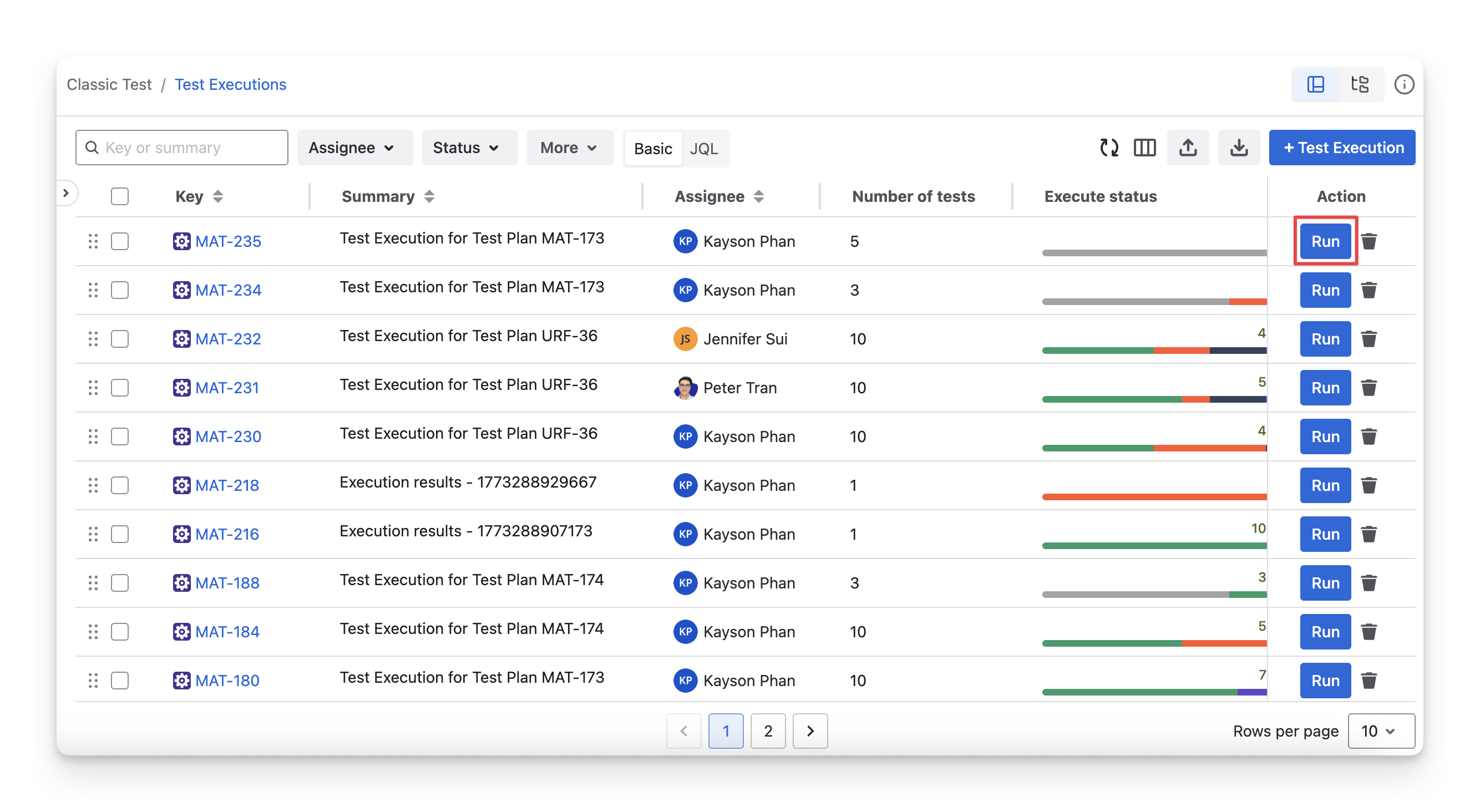Click the download/import icon

[x=1239, y=148]
